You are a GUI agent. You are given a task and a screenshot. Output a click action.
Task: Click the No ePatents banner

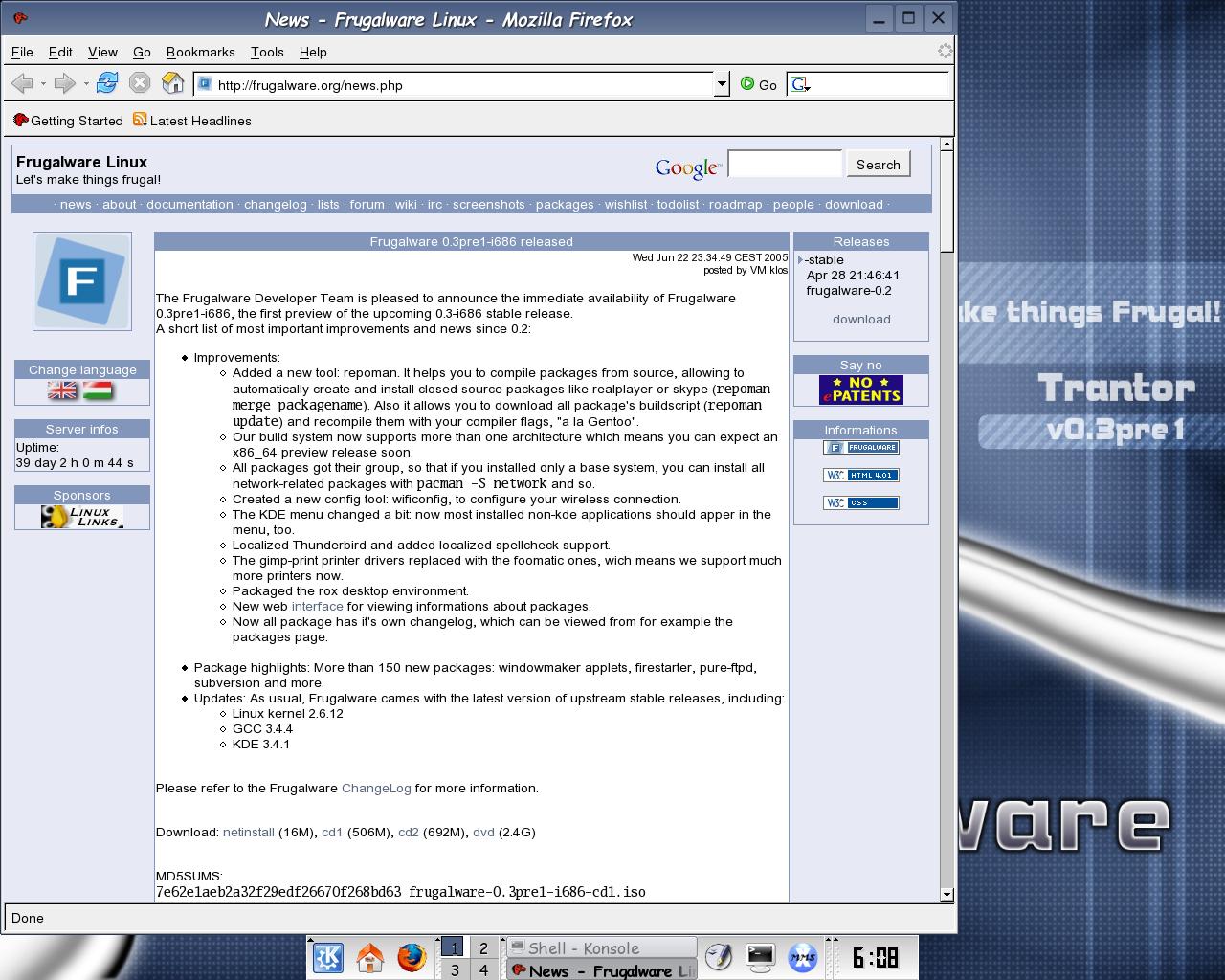click(x=861, y=390)
